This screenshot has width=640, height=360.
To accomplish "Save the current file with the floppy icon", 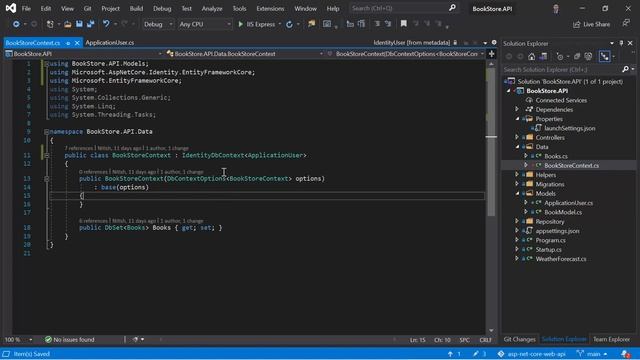I will [79, 24].
